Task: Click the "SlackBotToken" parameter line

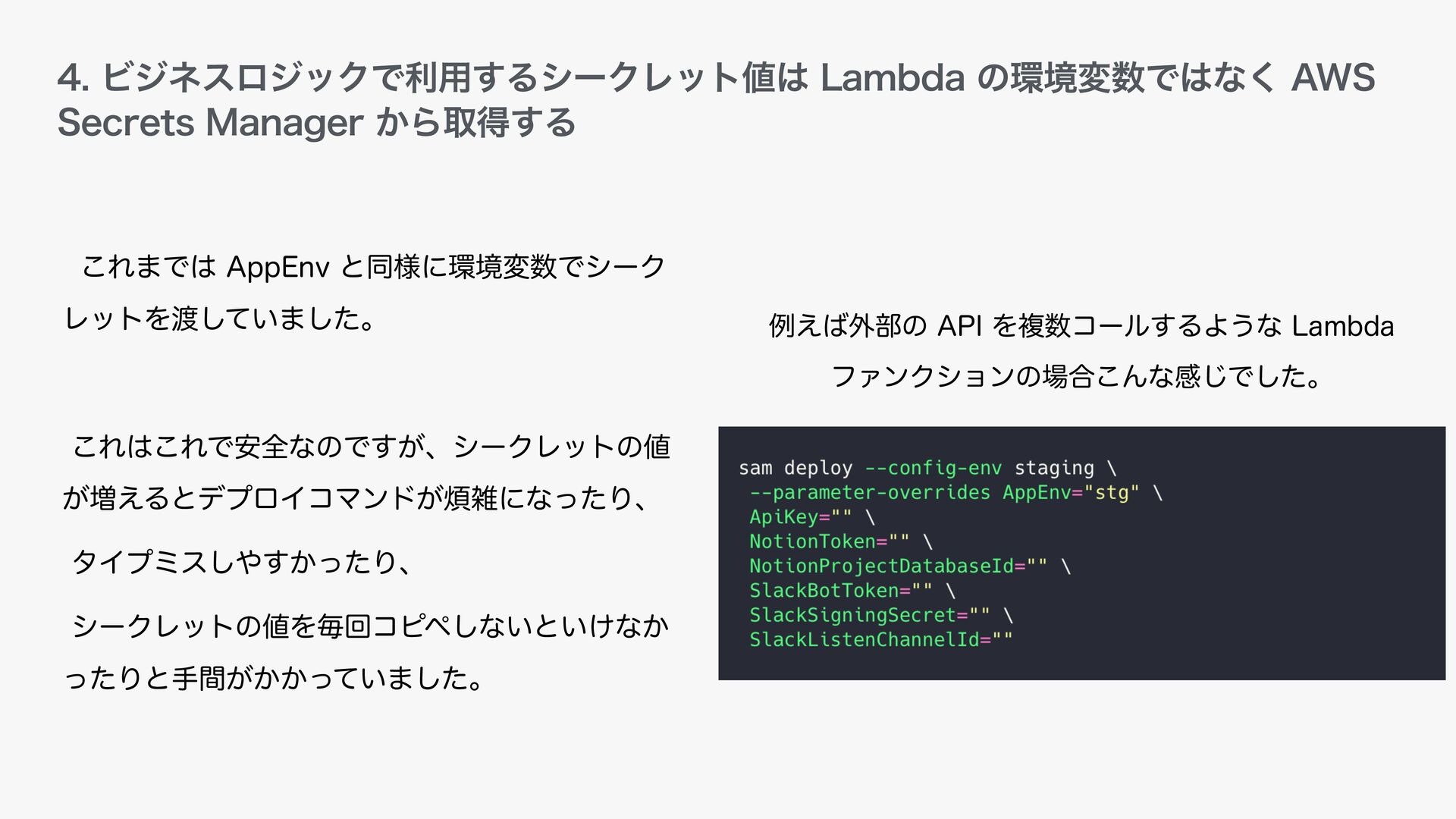Action: 824,591
